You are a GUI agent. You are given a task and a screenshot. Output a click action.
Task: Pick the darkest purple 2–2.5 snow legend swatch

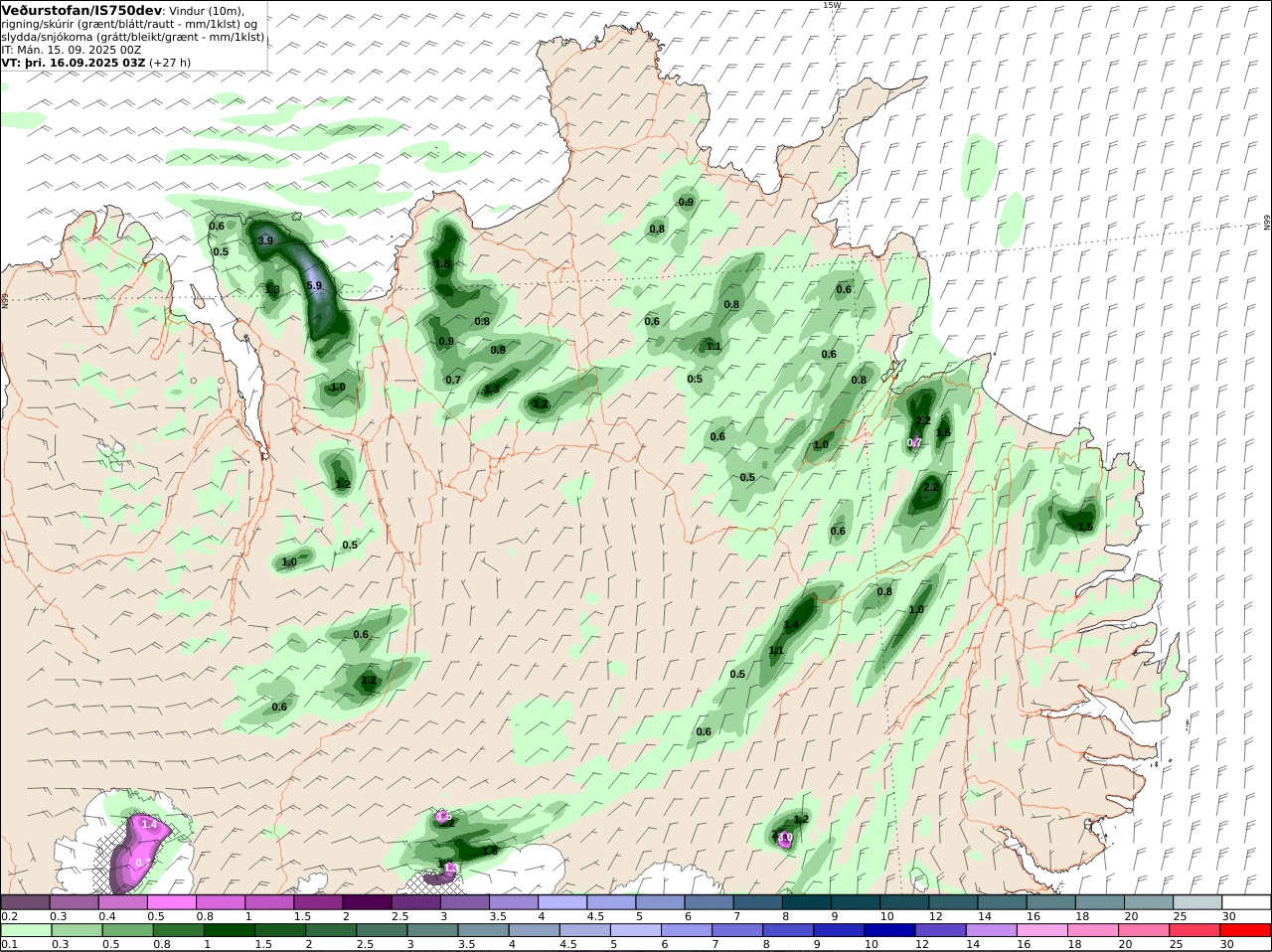point(366,902)
